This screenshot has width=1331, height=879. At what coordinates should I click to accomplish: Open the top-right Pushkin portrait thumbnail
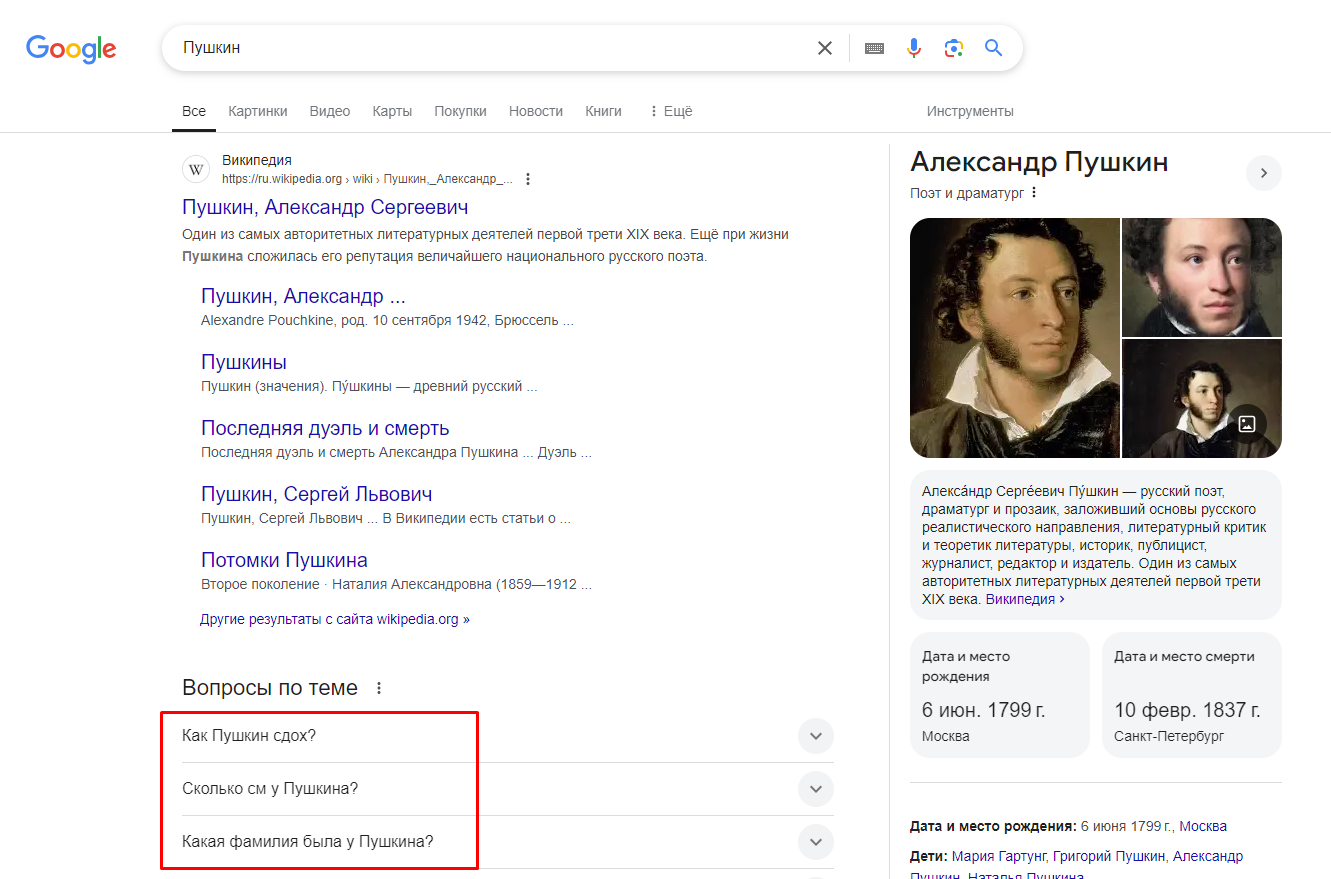[1202, 277]
